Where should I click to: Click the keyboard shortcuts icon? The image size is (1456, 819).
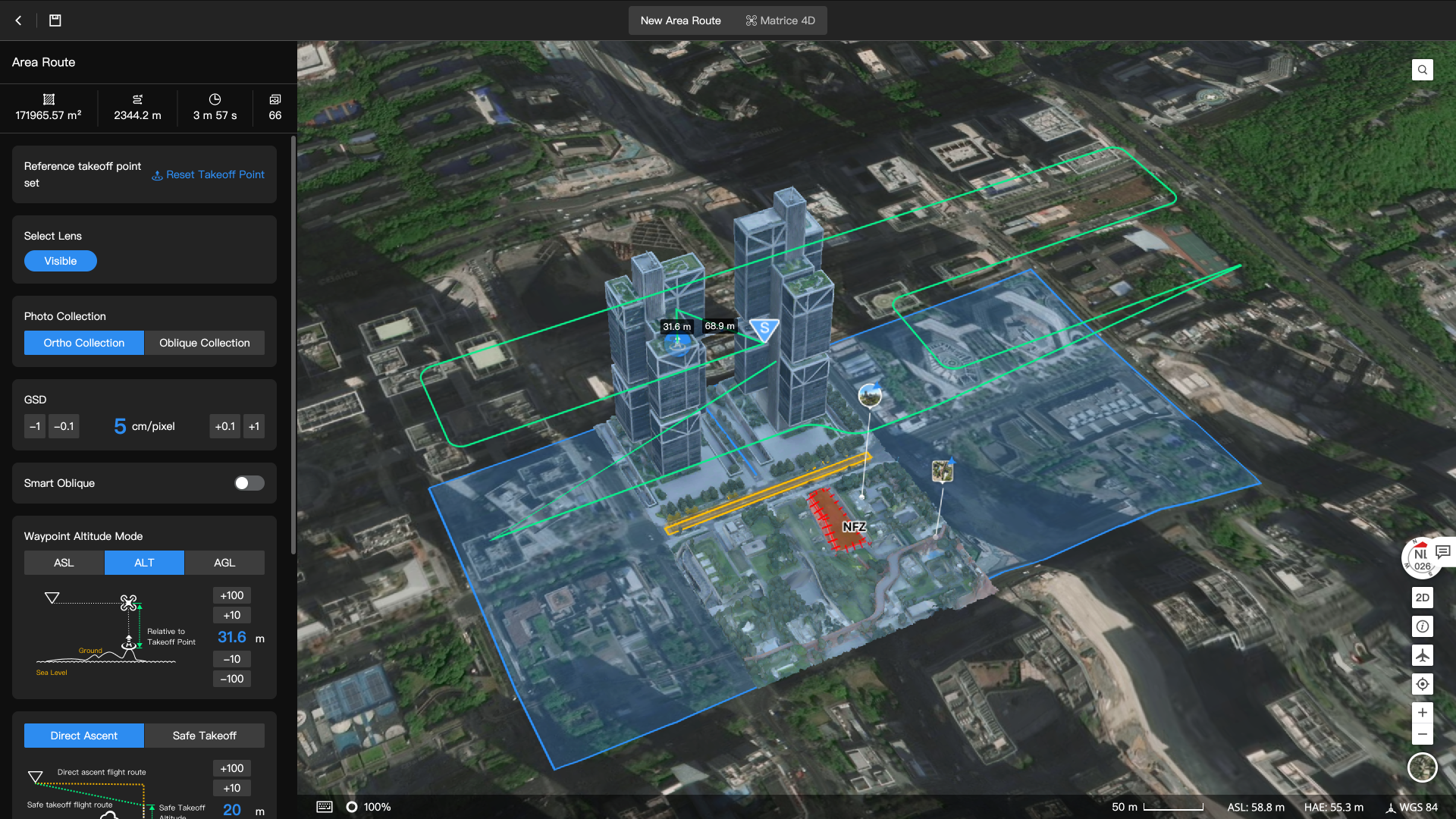[325, 807]
